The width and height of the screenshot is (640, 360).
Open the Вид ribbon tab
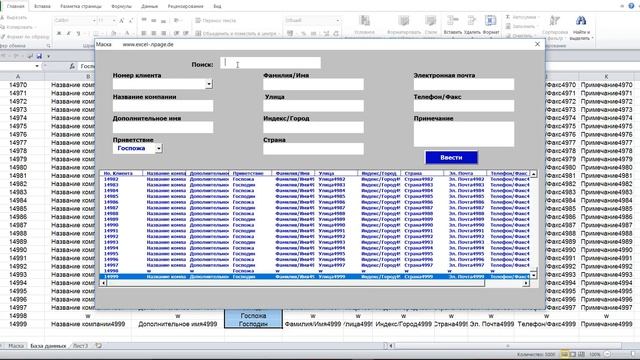217,6
